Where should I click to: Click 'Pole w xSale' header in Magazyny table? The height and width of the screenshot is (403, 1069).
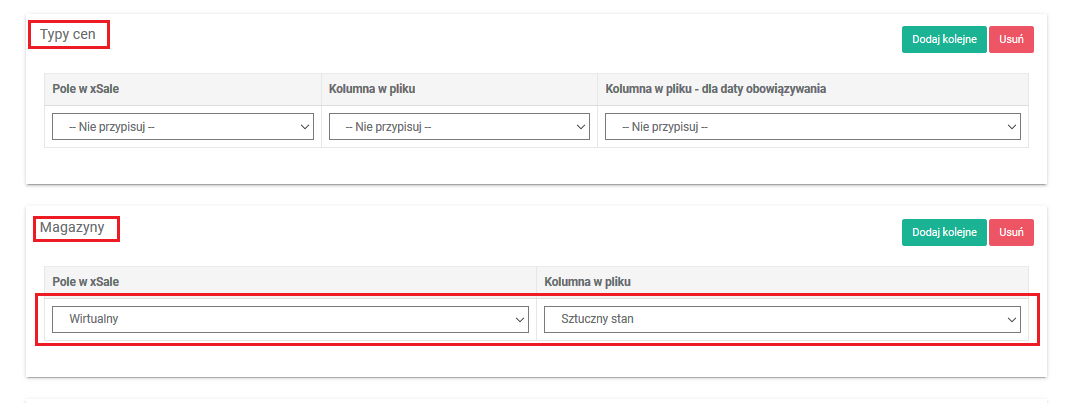click(x=86, y=282)
